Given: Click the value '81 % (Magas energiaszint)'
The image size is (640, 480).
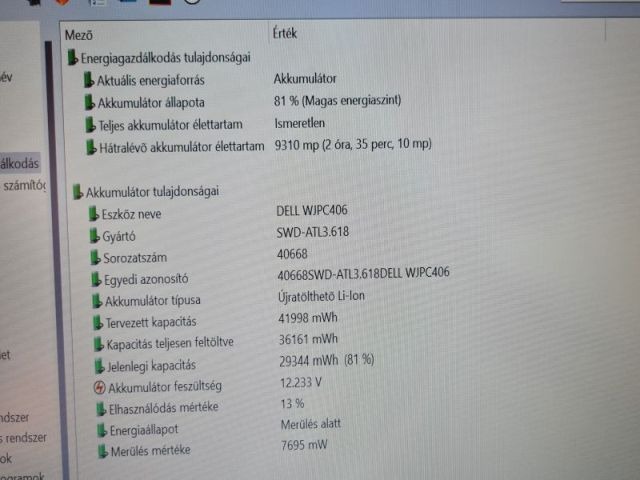Looking at the screenshot, I should pos(338,100).
